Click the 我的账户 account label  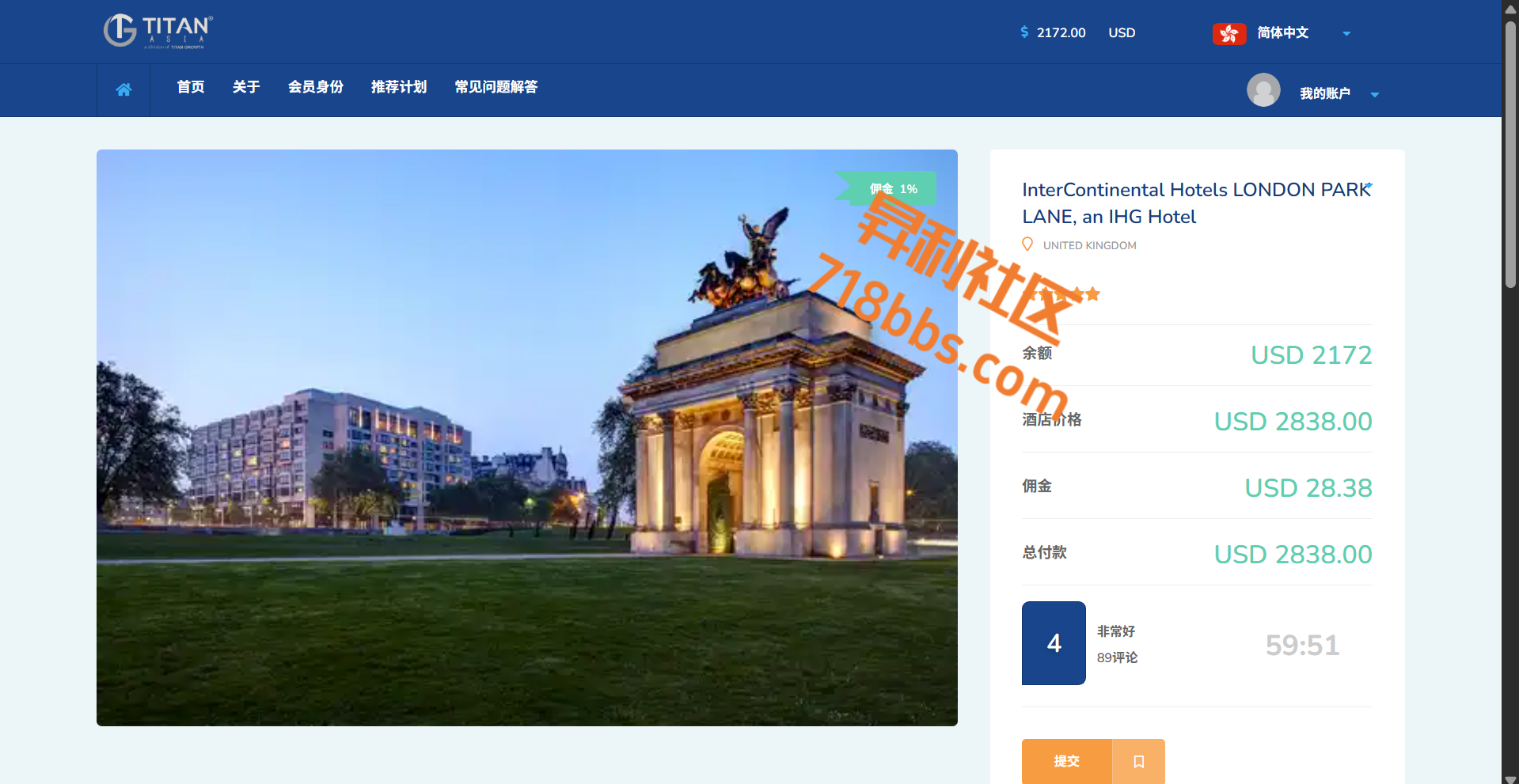[x=1325, y=93]
